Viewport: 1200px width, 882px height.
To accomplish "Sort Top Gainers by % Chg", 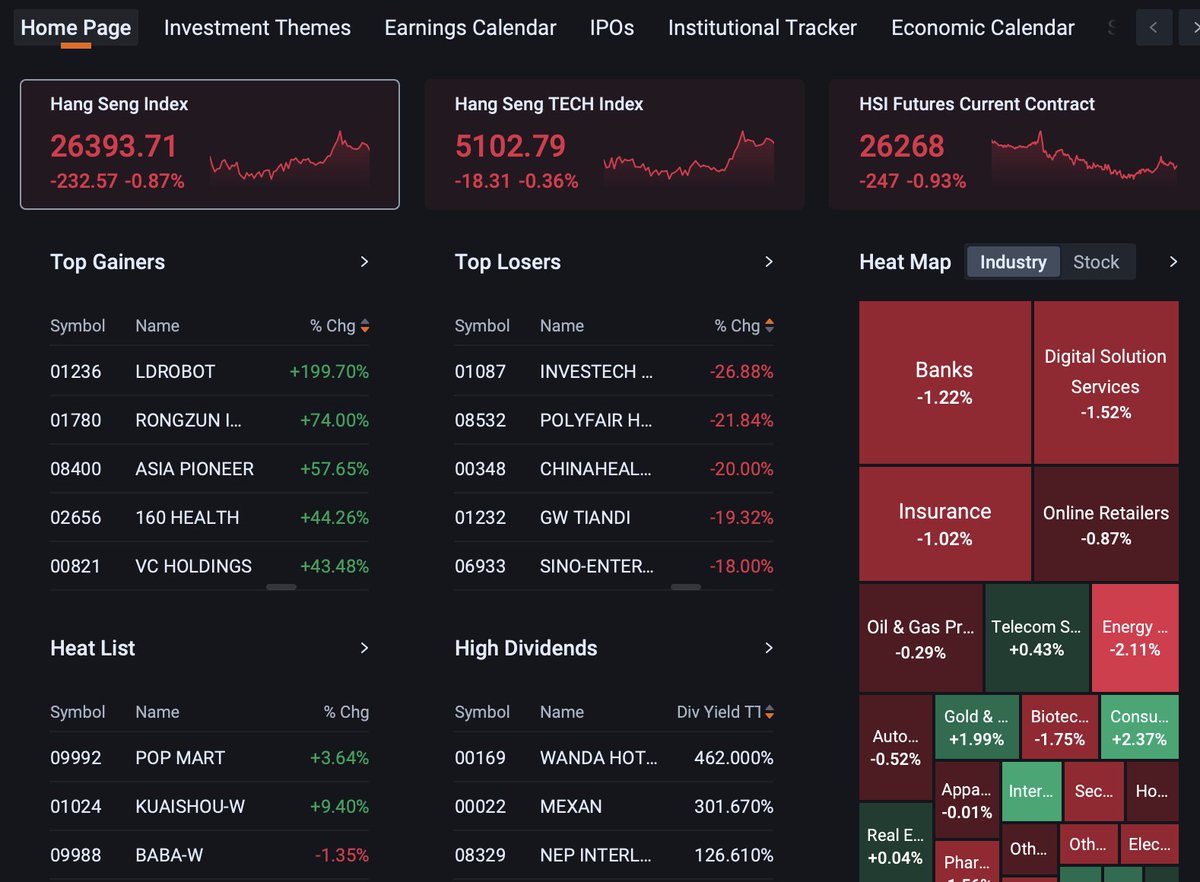I will pos(339,326).
